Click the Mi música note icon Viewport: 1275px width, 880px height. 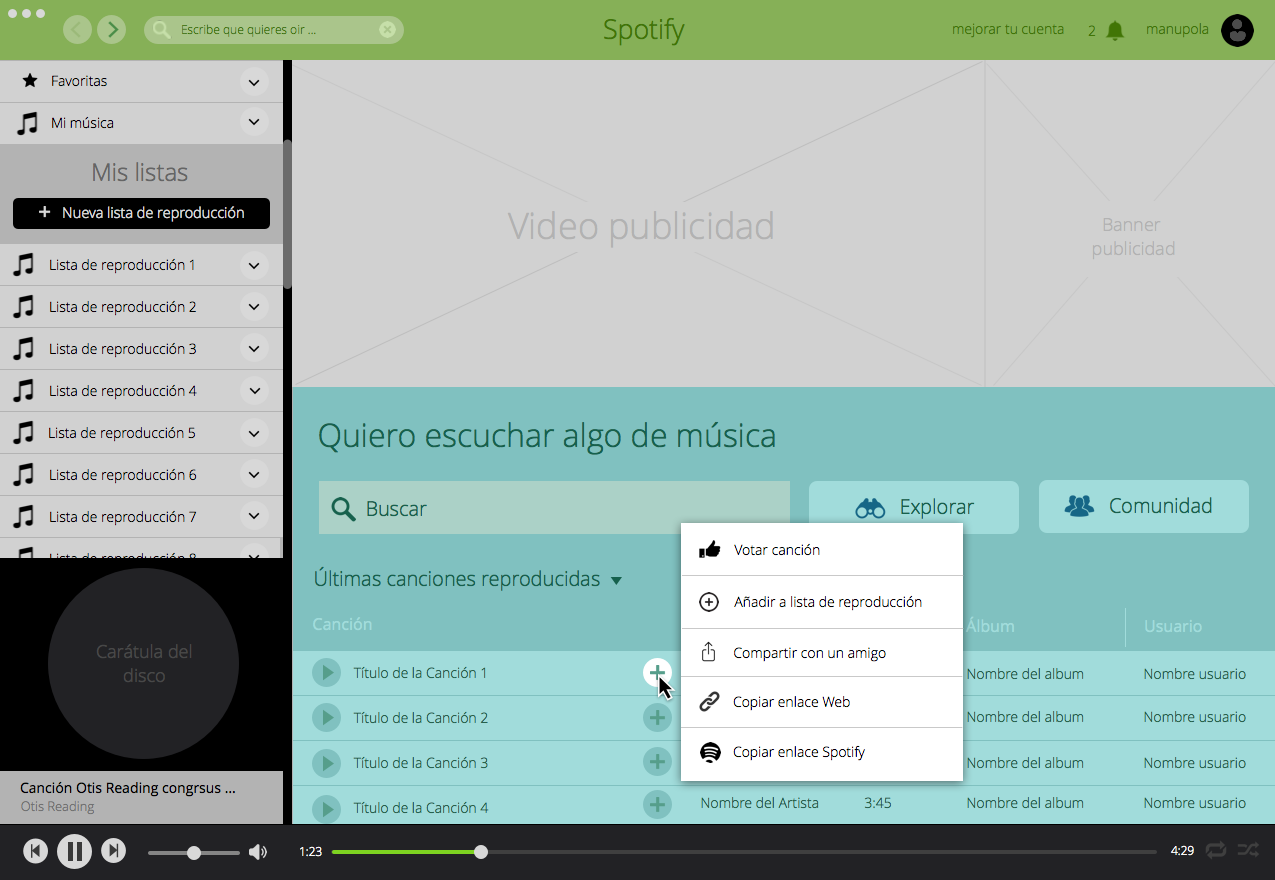point(28,123)
